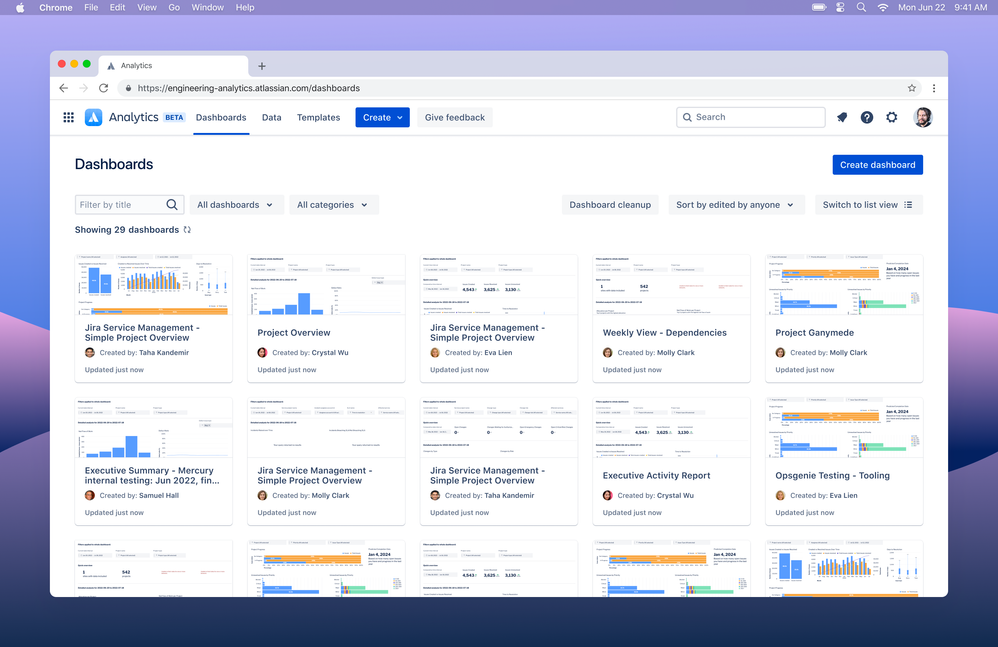Click the Wi-Fi status icon
The width and height of the screenshot is (998, 647).
point(883,8)
